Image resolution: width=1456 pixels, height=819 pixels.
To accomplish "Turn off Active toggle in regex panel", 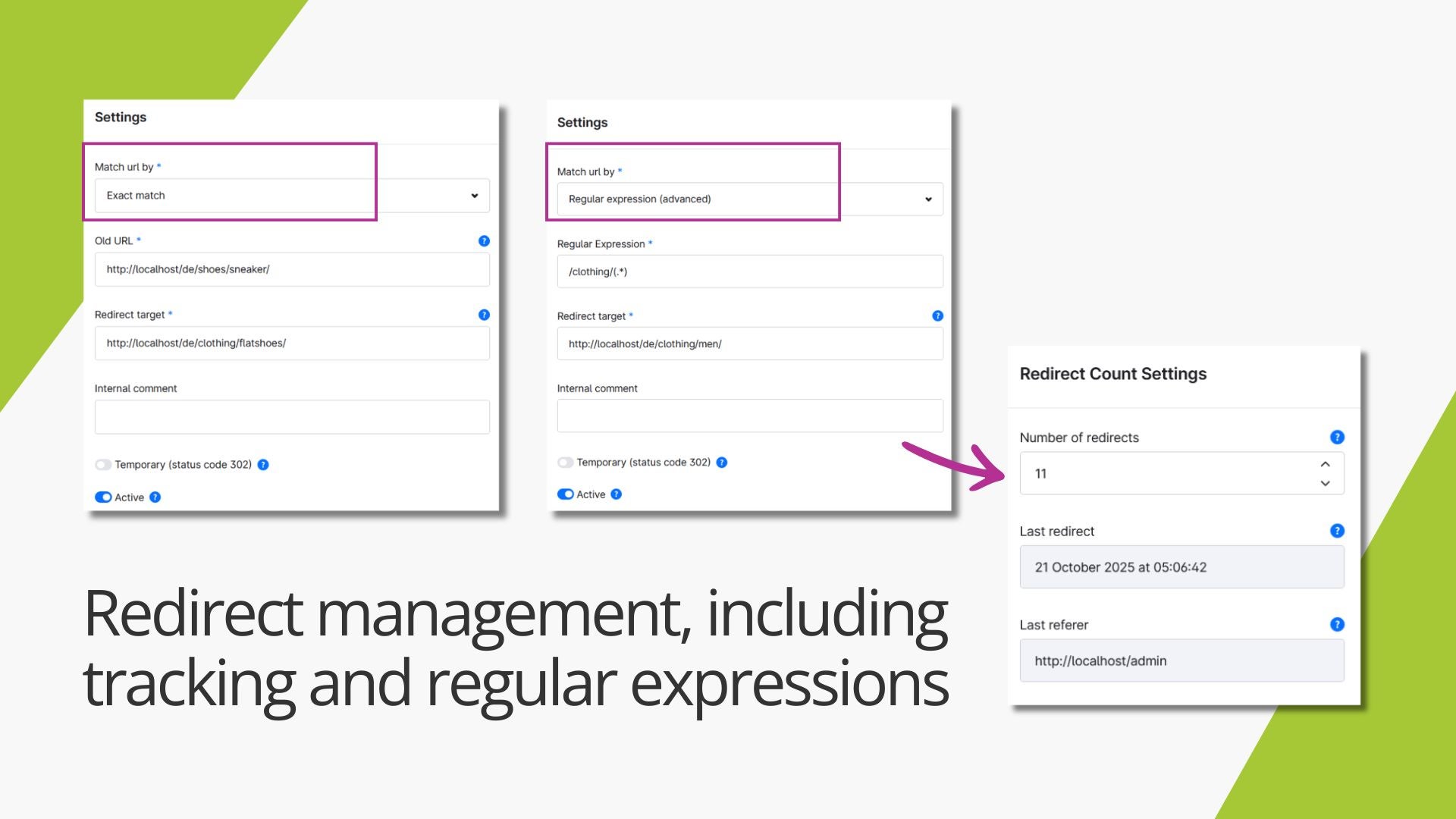I will (x=565, y=494).
